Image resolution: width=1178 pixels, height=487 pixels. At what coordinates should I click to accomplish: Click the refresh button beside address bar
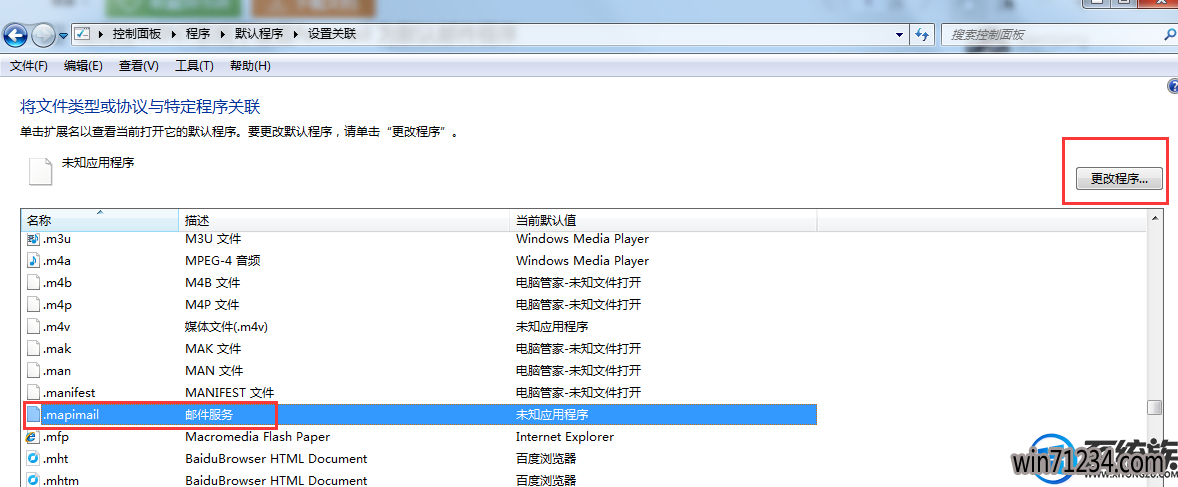pos(923,35)
